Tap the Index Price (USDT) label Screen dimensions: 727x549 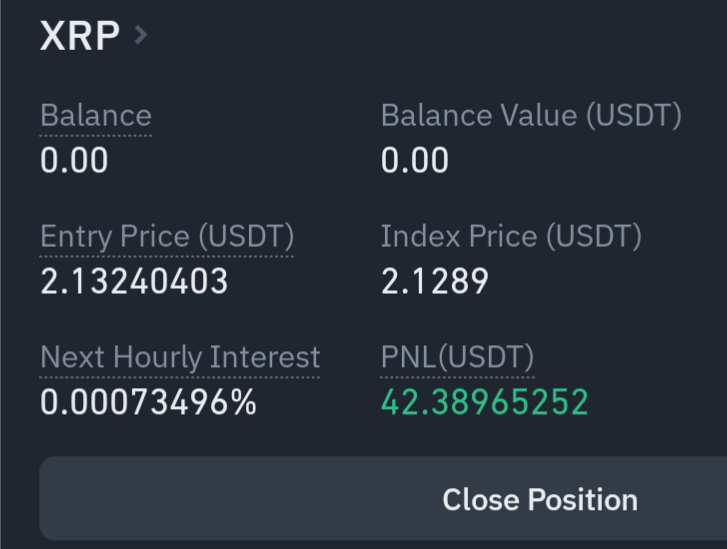click(510, 237)
